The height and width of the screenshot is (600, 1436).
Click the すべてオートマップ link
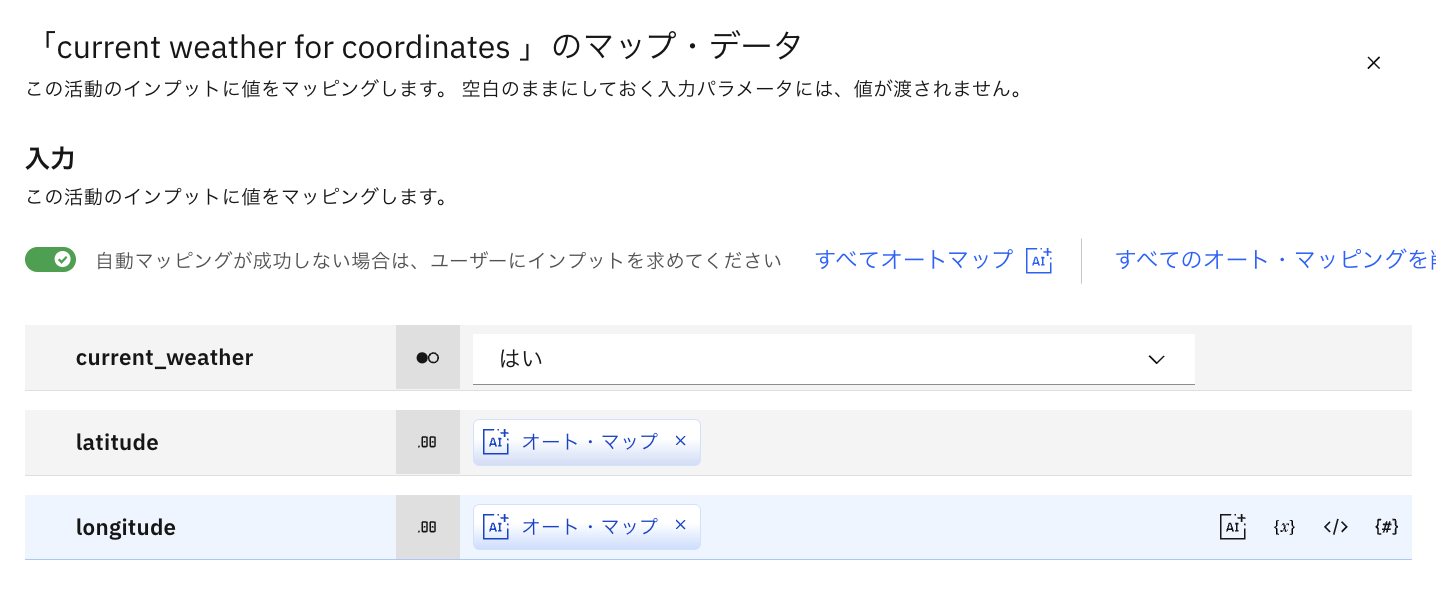914,260
